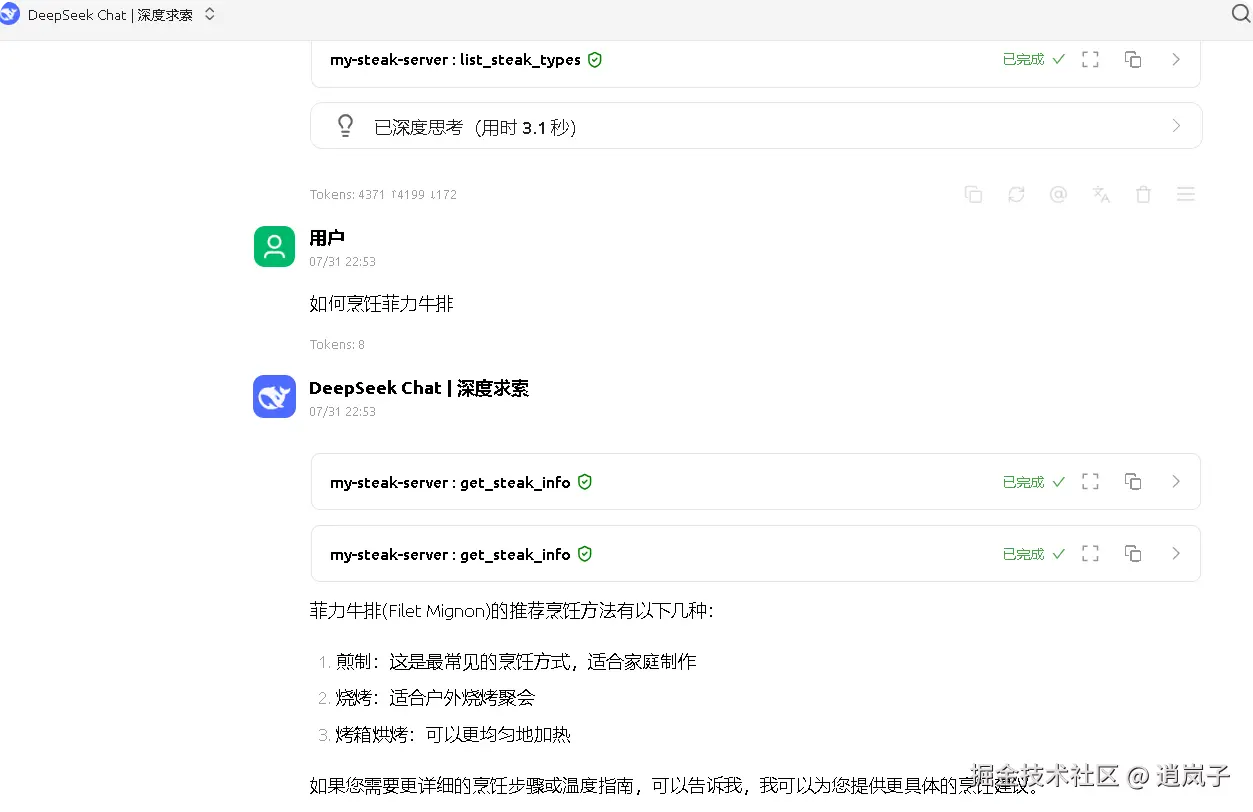Viewport: 1253px width, 812px height.
Task: Copy the list_steak_types tool result
Action: pyautogui.click(x=1133, y=60)
